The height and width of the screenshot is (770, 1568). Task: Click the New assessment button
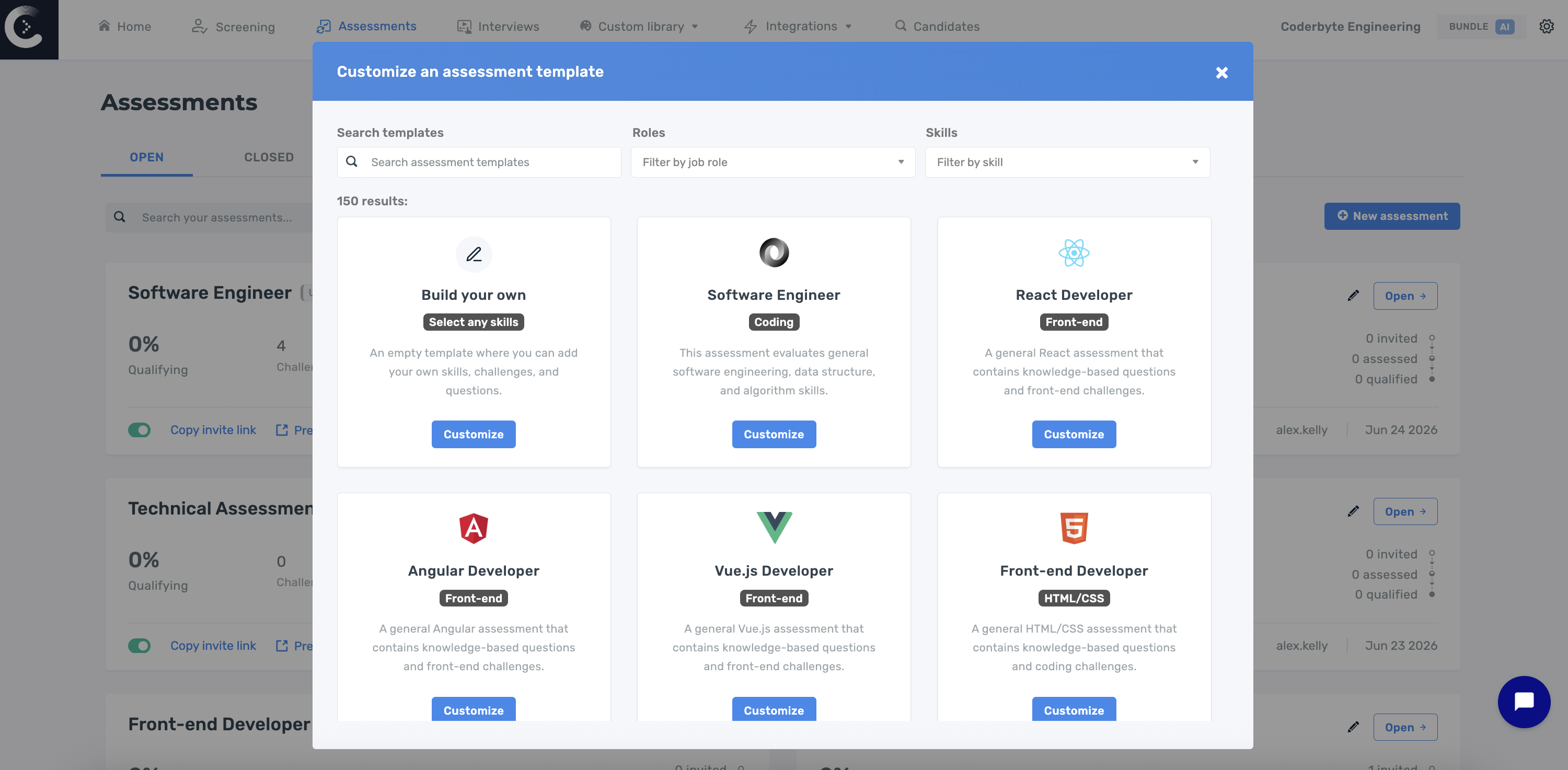point(1391,216)
